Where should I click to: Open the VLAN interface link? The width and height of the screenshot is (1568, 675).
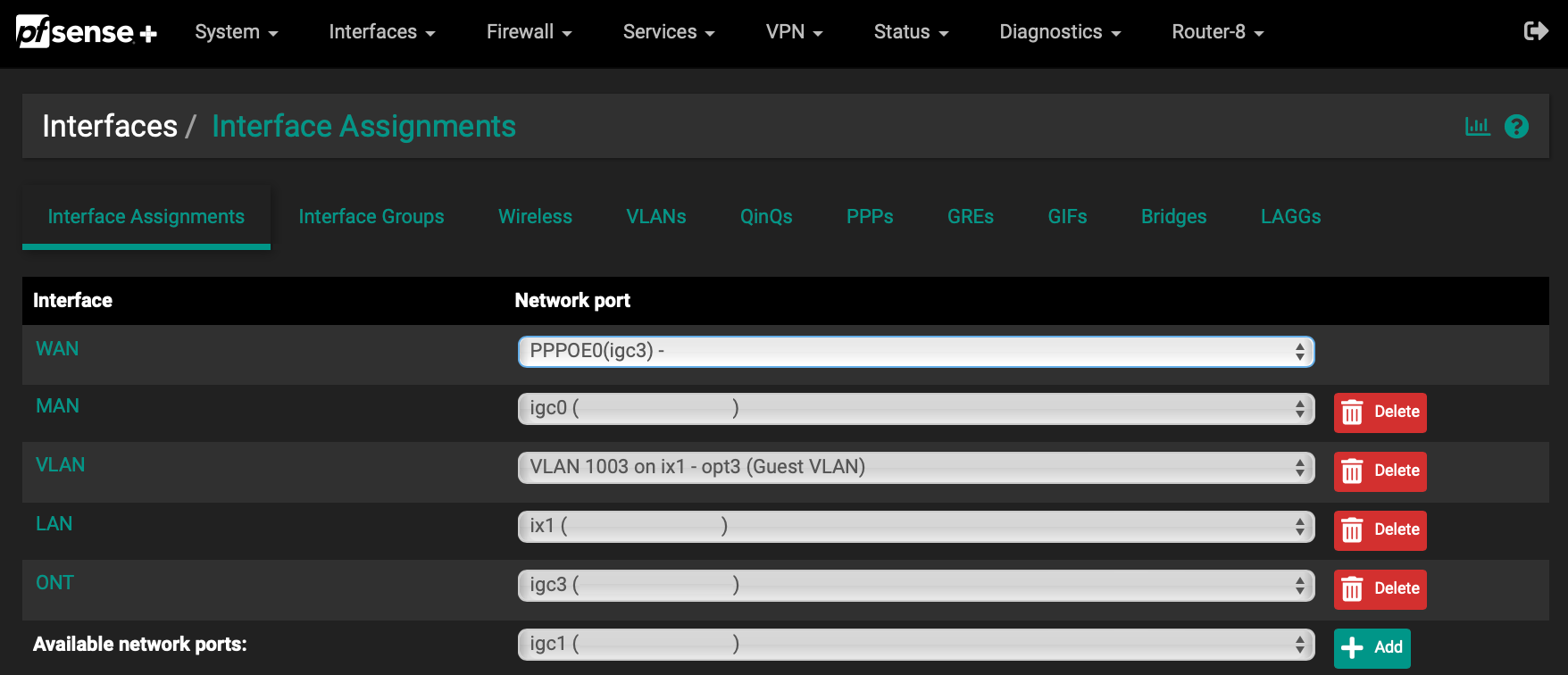[60, 465]
